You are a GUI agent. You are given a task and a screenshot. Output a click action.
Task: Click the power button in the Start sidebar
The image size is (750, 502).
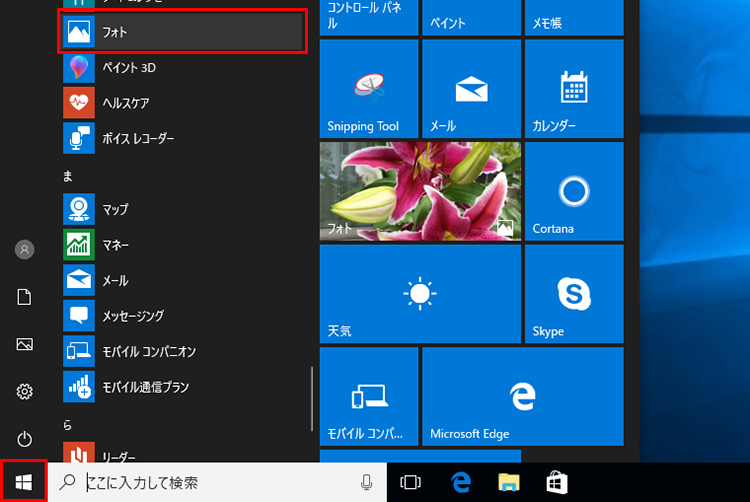click(x=25, y=439)
